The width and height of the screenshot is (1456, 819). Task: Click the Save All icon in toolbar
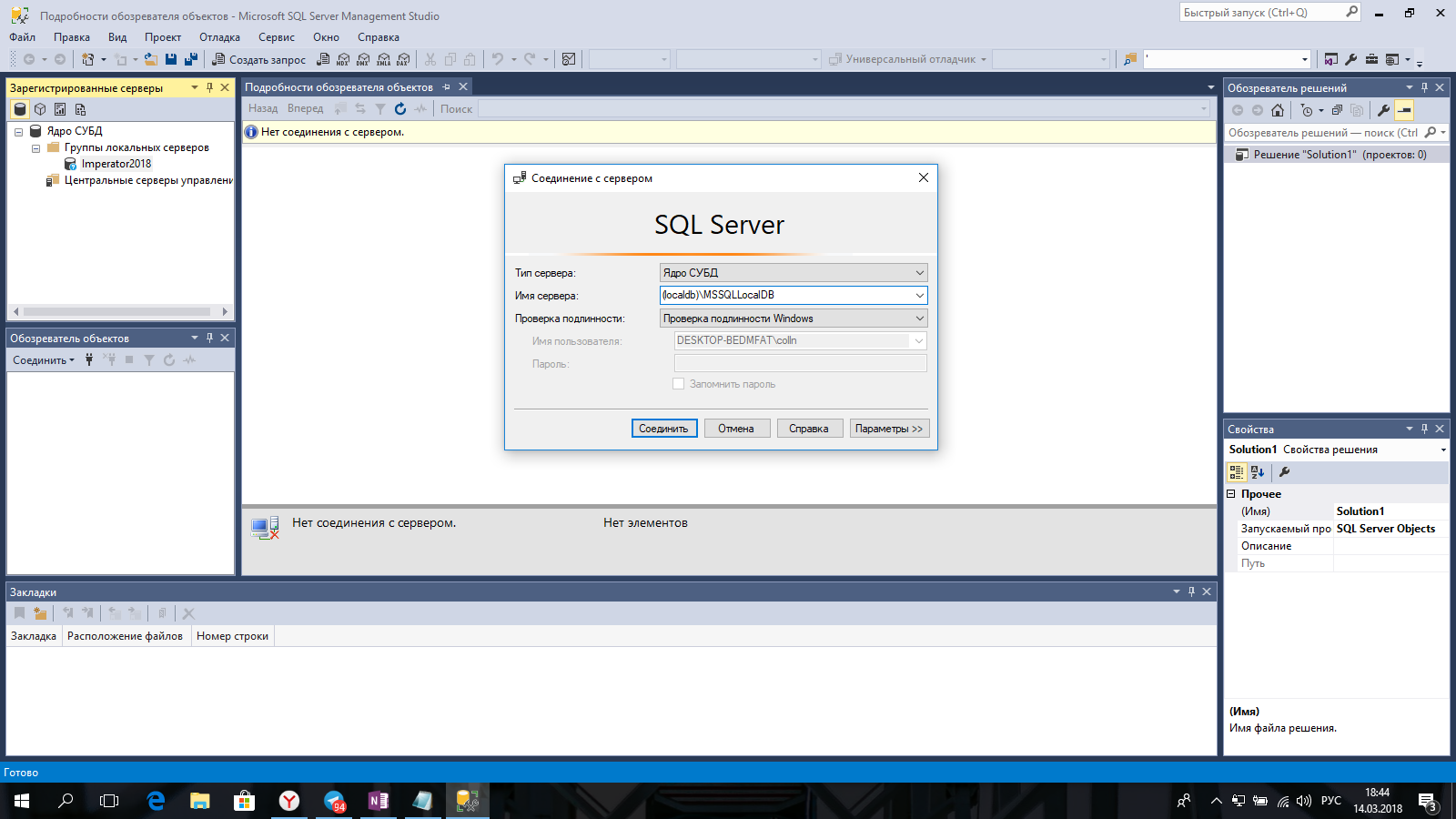[191, 59]
